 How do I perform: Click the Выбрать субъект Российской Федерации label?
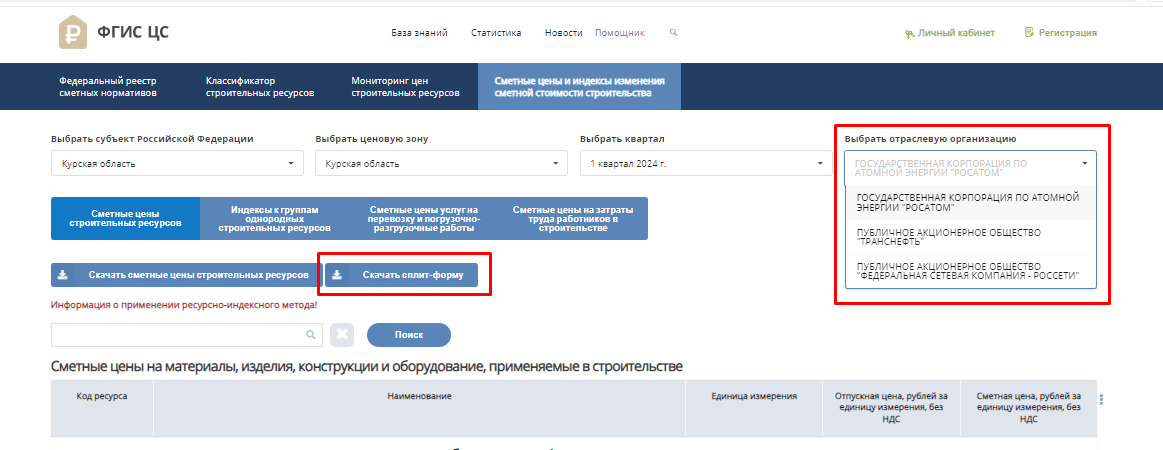[x=152, y=139]
